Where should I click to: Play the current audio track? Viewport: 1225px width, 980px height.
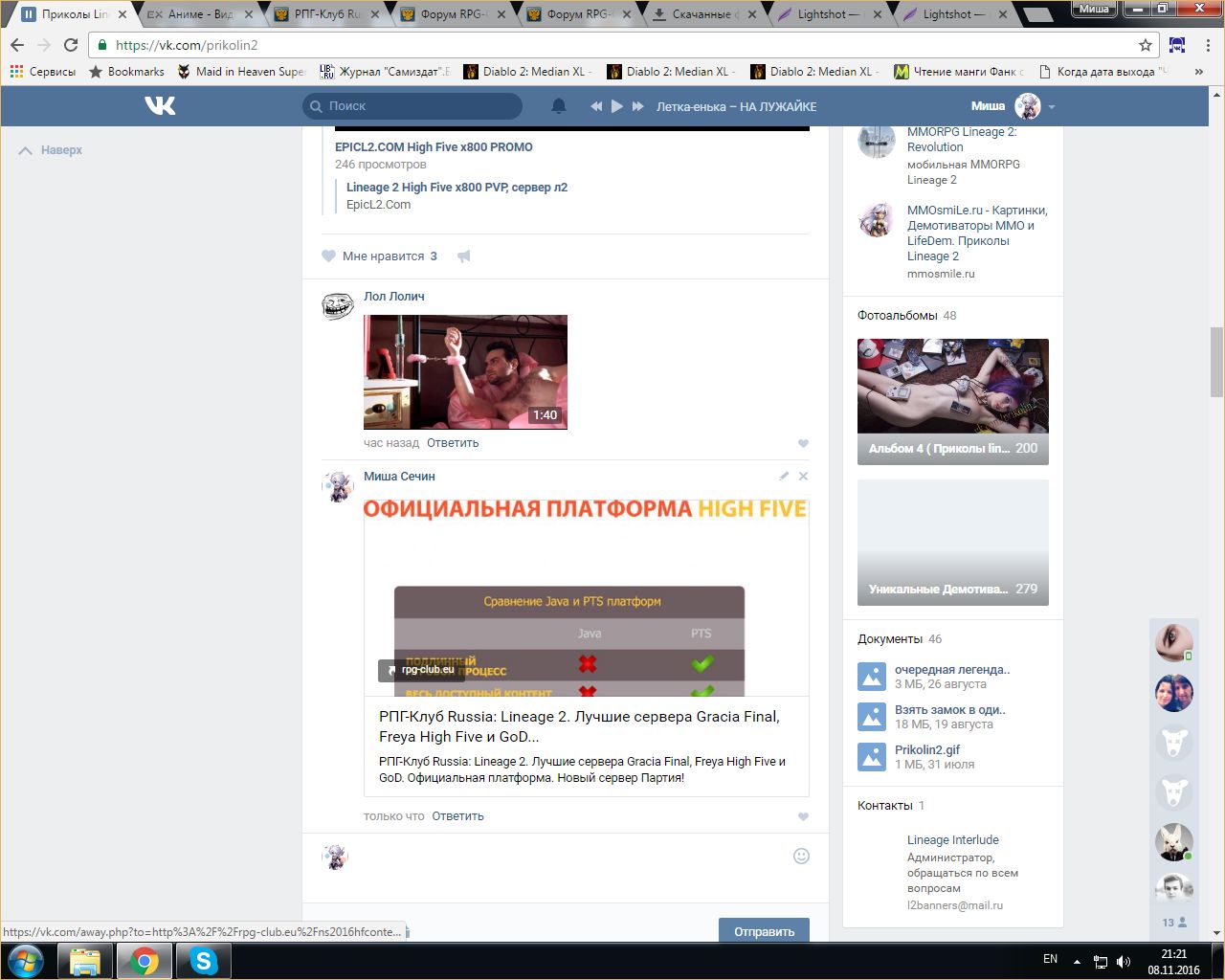click(x=617, y=106)
